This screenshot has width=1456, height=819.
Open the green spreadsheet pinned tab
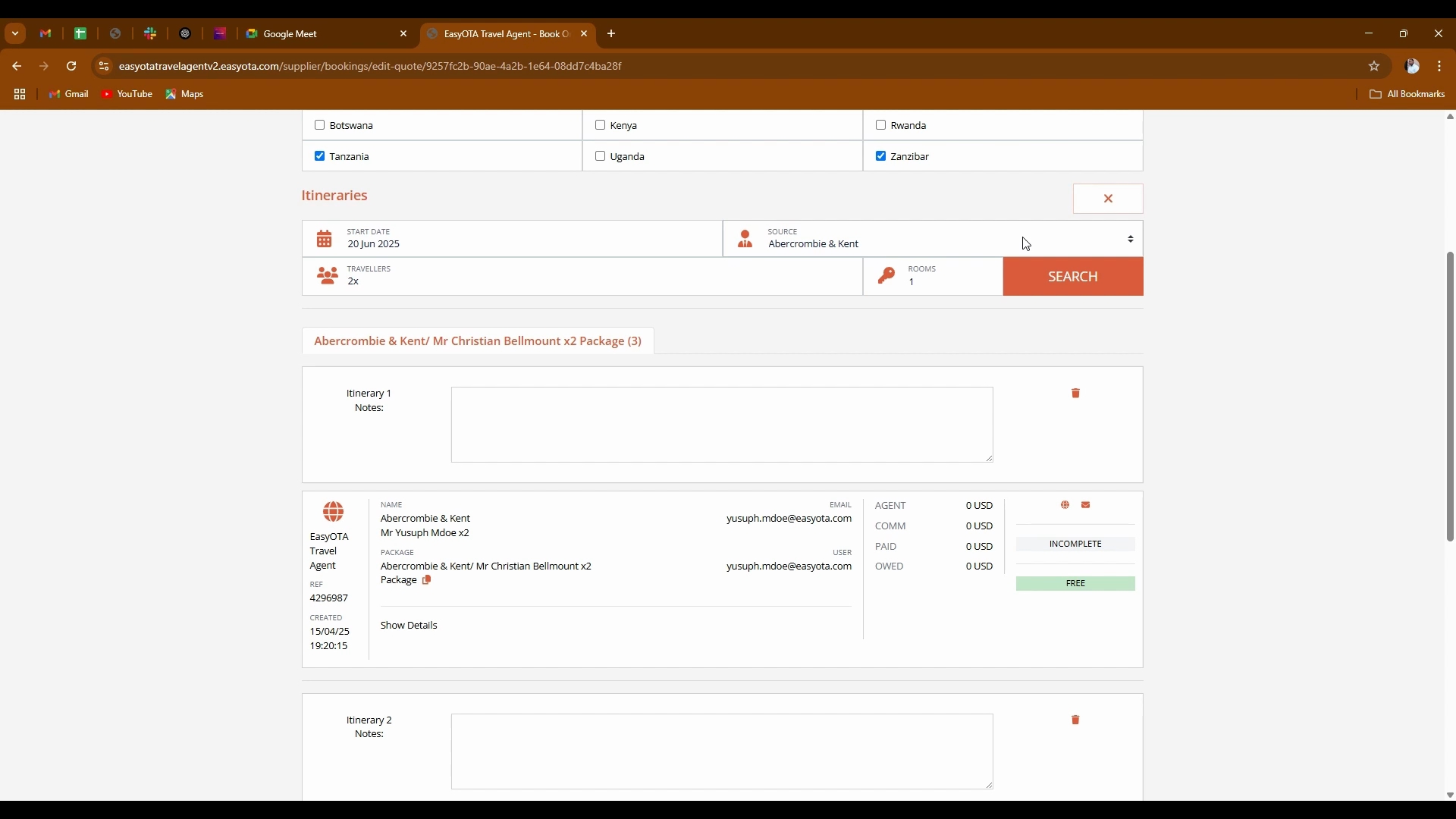pos(80,33)
